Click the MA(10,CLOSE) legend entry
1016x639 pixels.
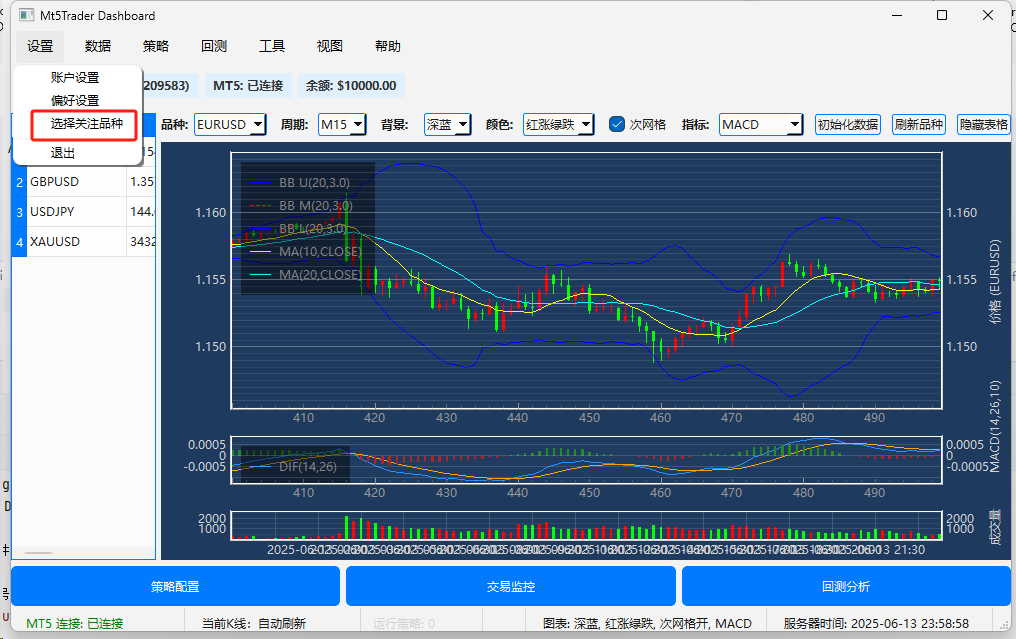click(x=306, y=251)
